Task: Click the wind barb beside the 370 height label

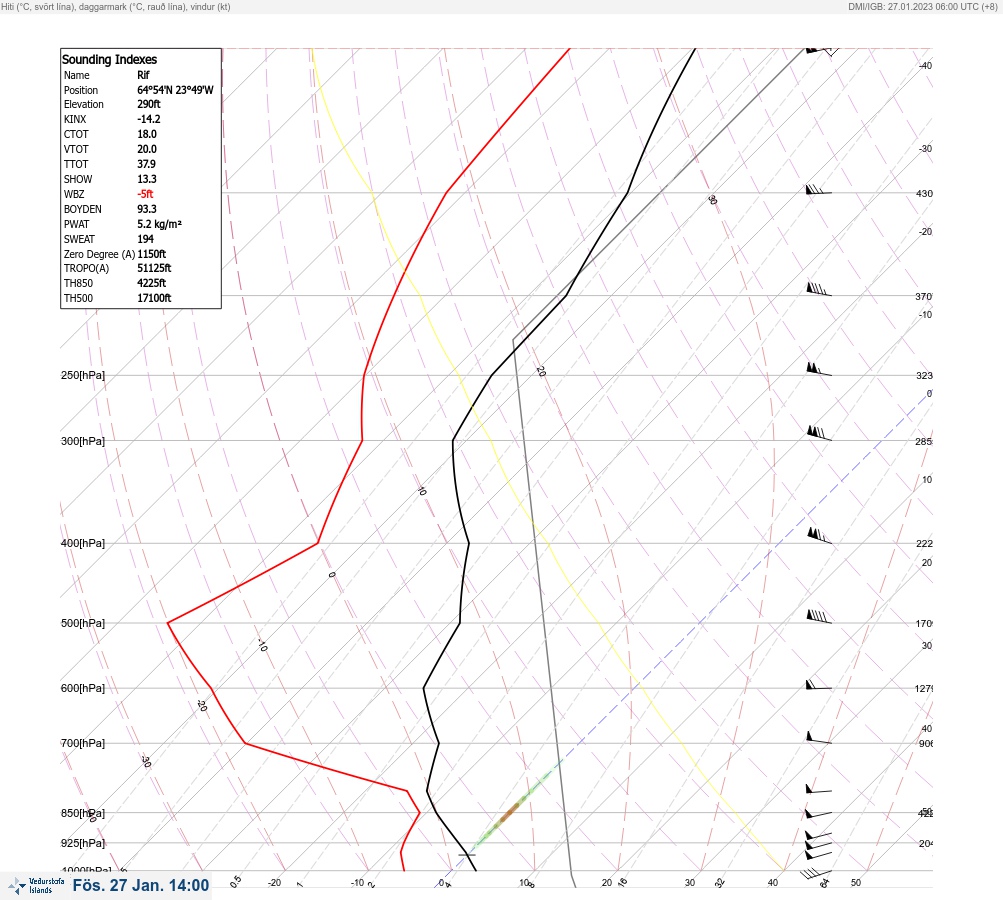Action: 819,289
